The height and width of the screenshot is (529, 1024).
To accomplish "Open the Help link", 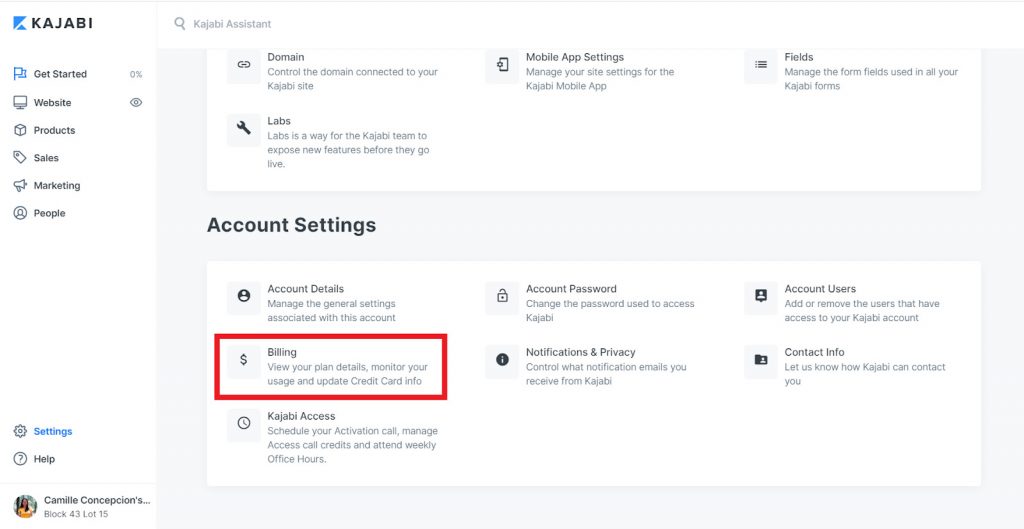I will tap(35, 459).
